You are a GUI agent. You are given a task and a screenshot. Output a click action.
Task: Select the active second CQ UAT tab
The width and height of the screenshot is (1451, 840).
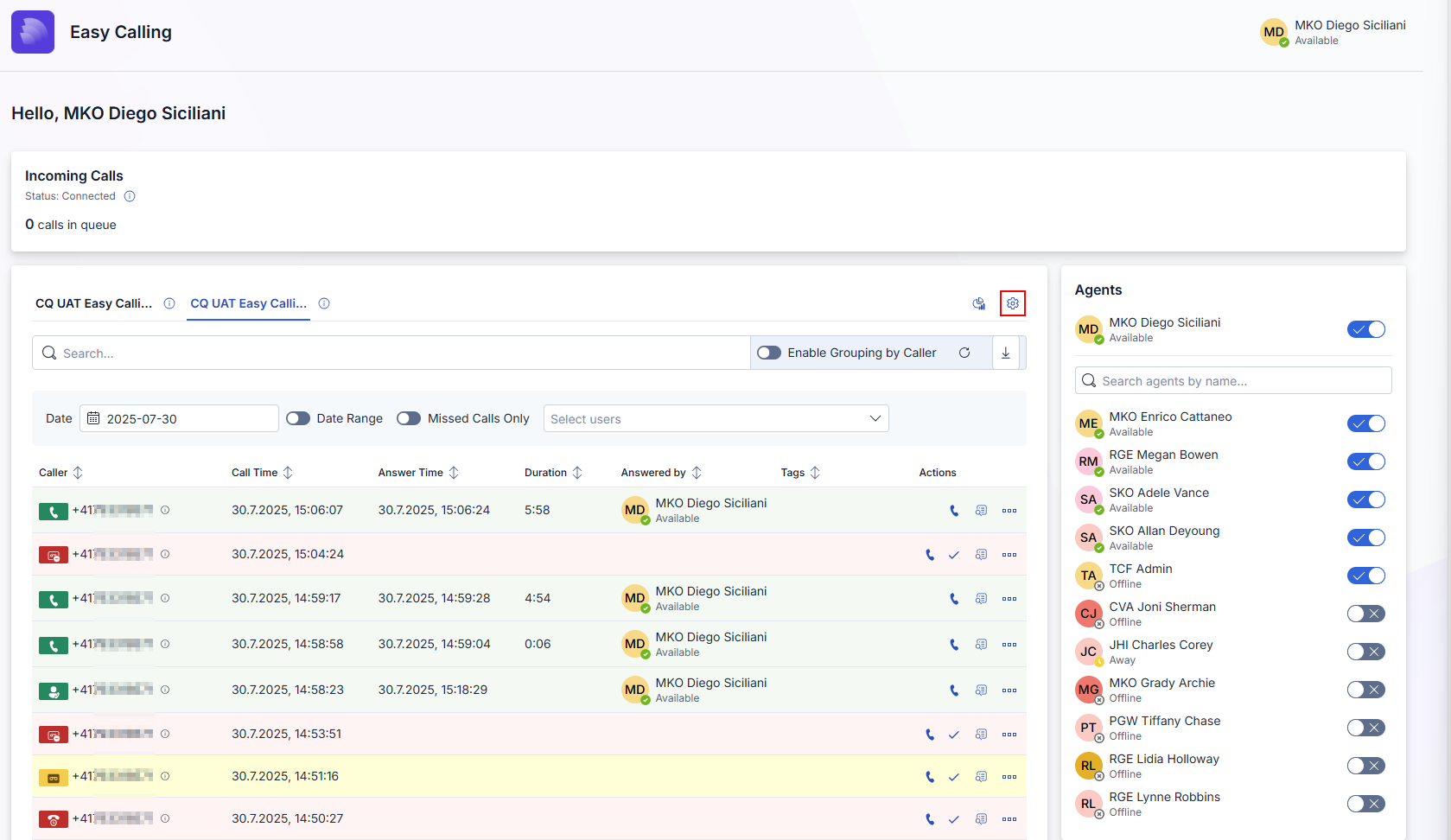tap(248, 303)
